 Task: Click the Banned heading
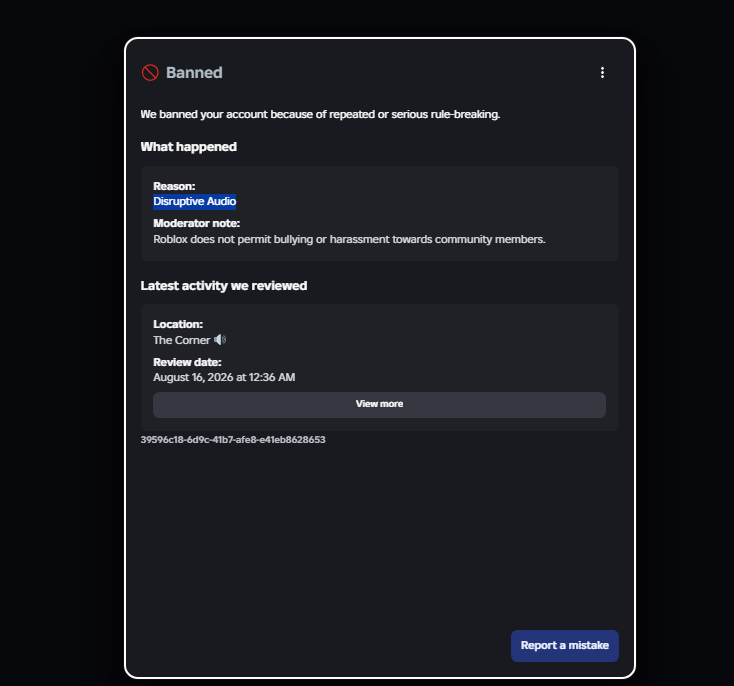point(194,73)
